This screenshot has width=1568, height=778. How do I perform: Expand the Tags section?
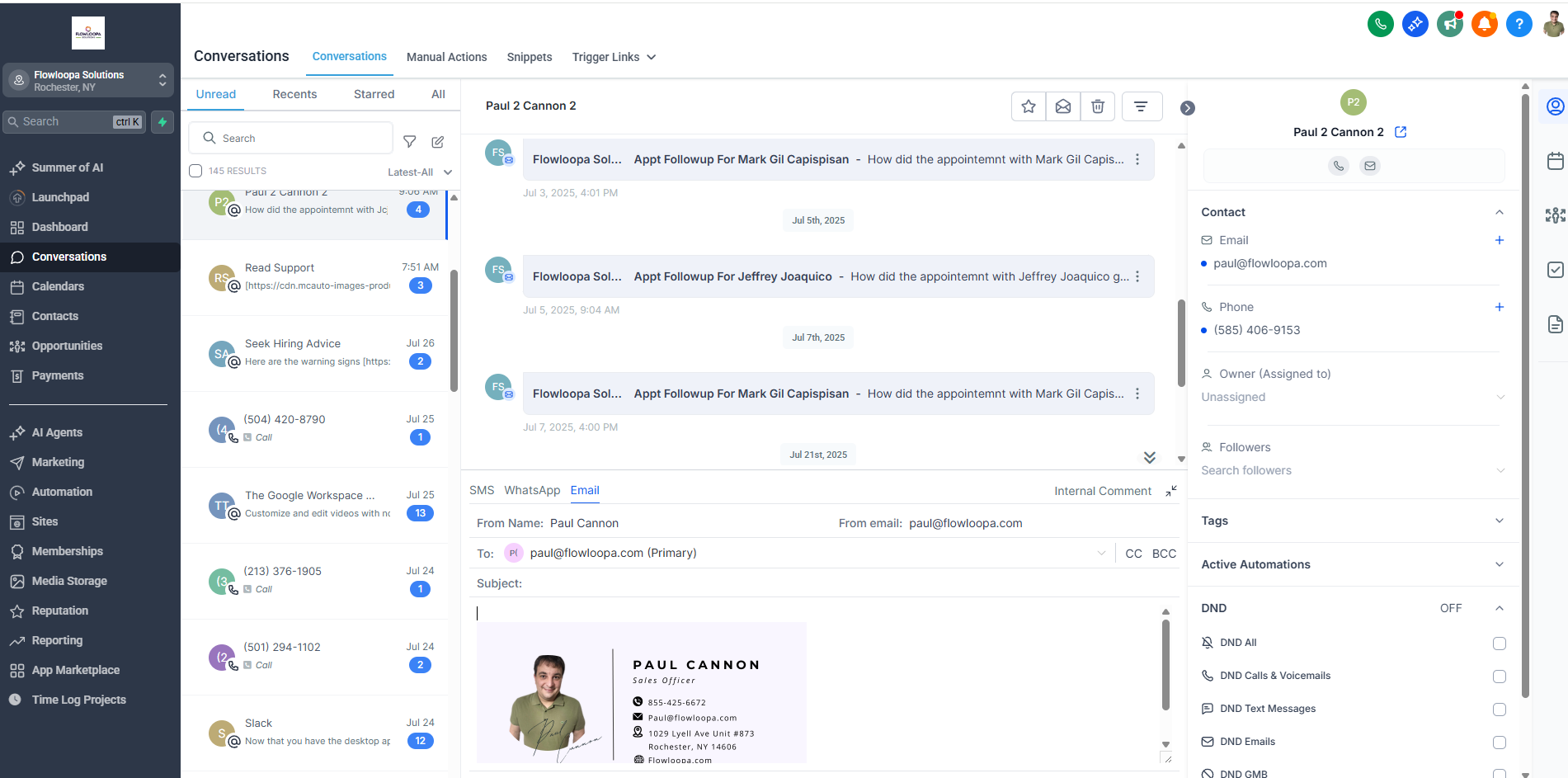pos(1499,521)
